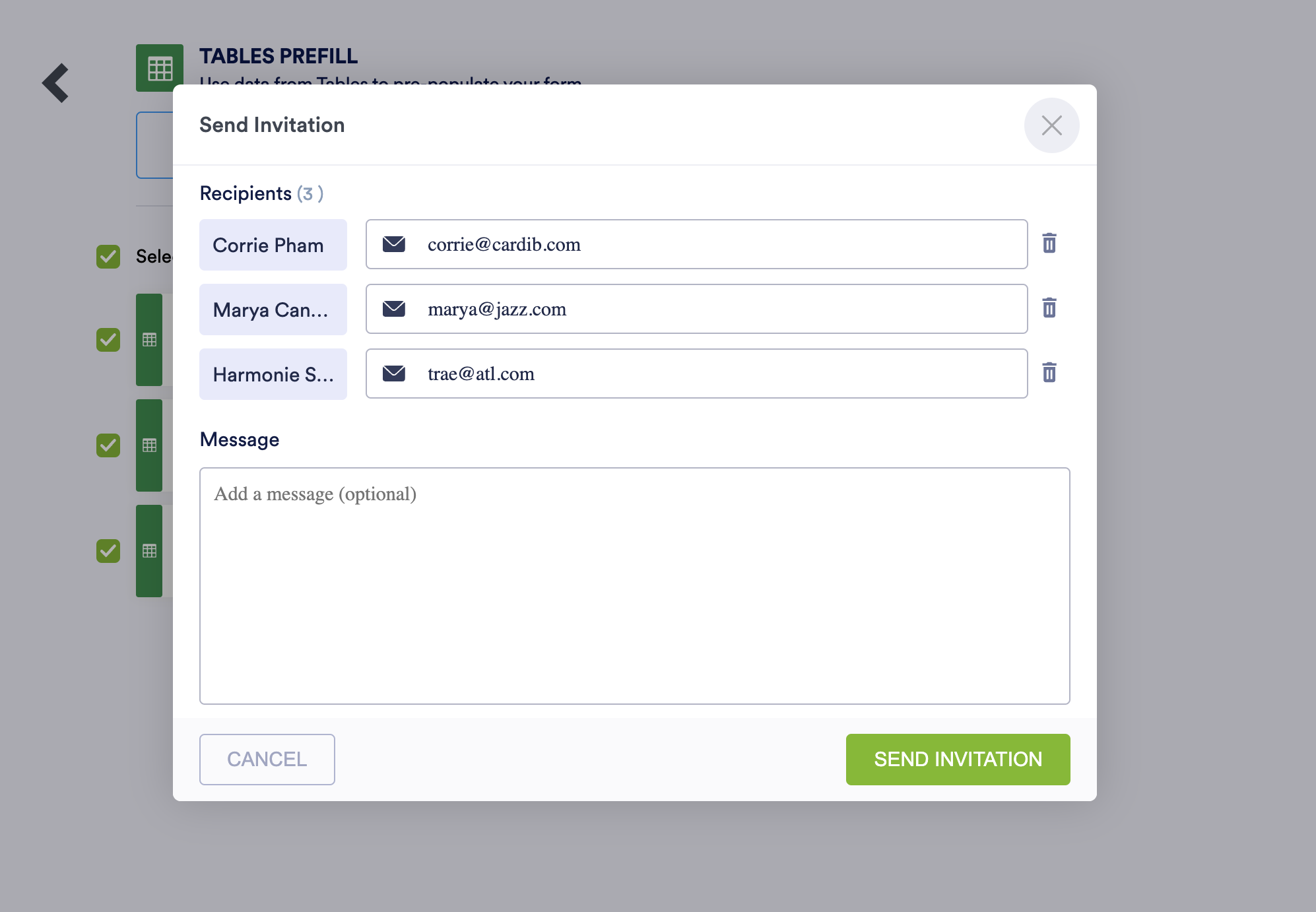Click envelope icon in marya@jazz.com field
Image resolution: width=1316 pixels, height=912 pixels.
394,309
